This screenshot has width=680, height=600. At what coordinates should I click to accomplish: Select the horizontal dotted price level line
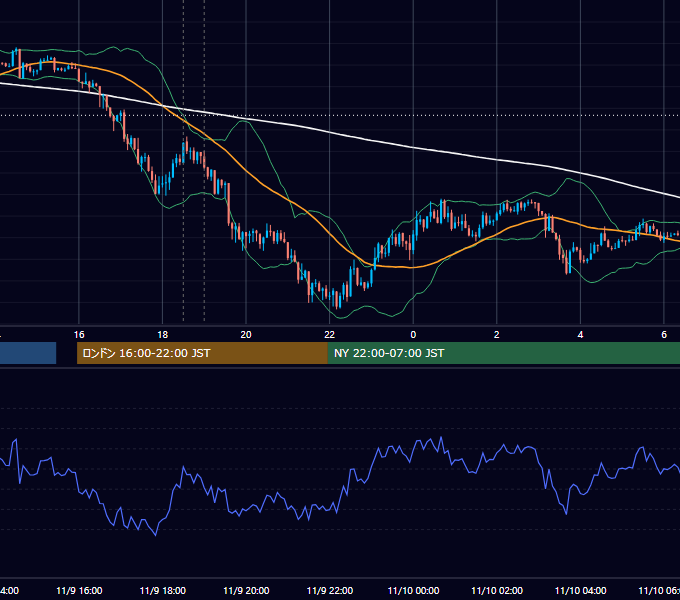(340, 115)
